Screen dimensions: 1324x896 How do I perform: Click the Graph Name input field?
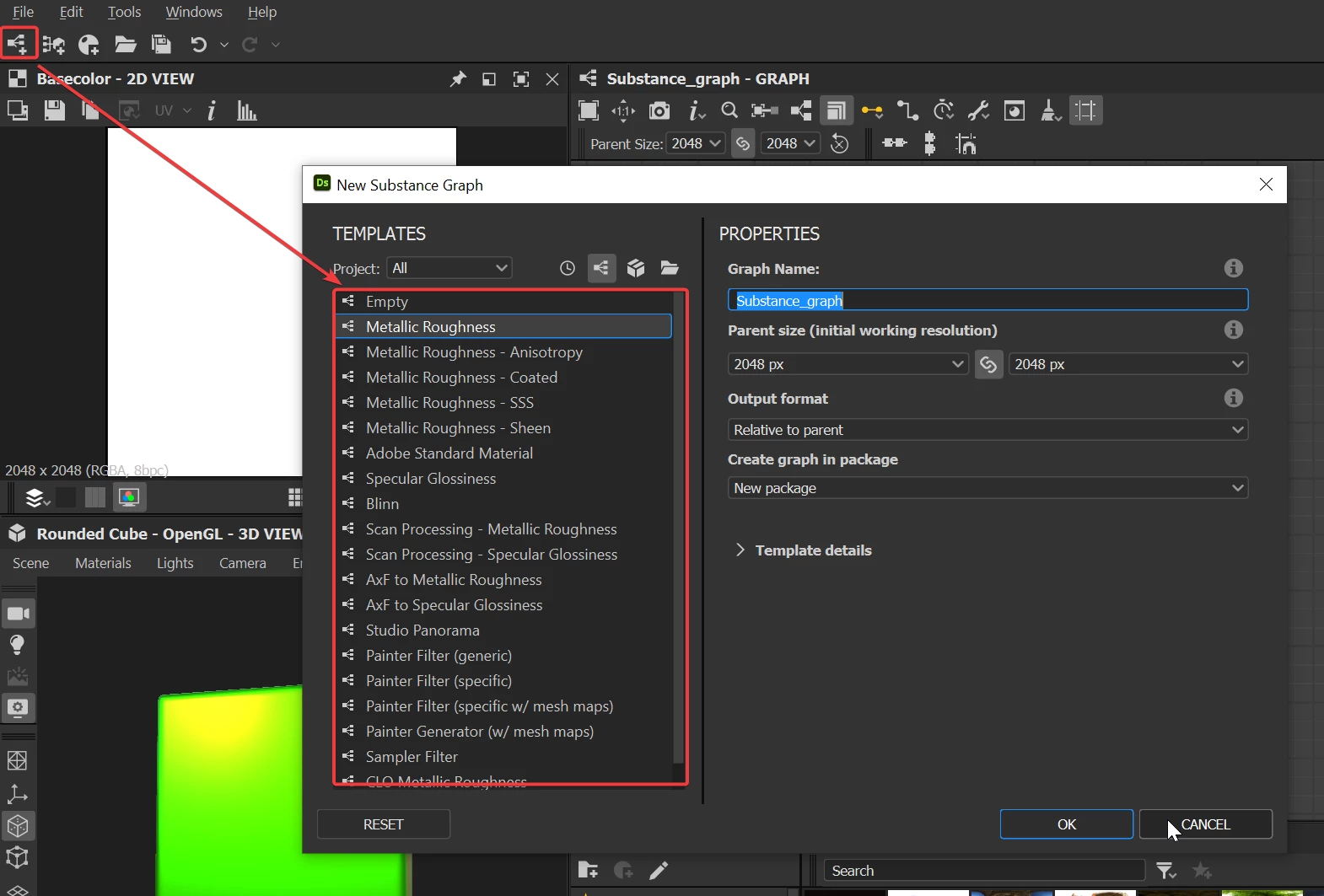pos(988,300)
